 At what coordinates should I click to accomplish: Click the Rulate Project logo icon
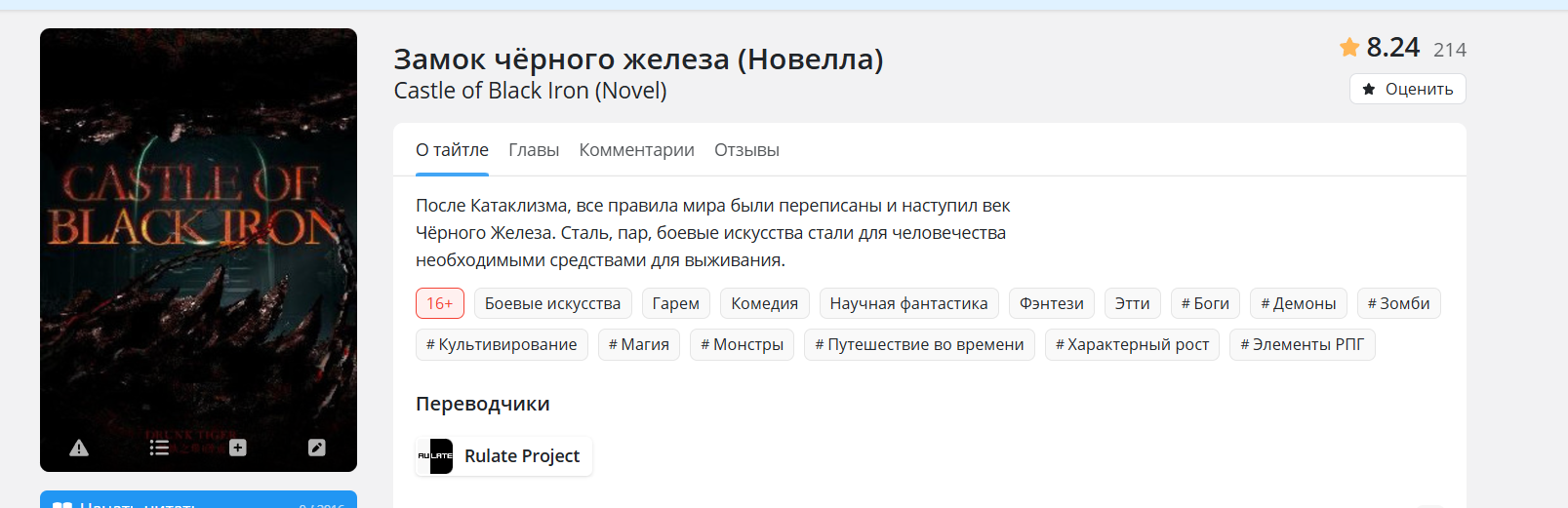tap(435, 456)
